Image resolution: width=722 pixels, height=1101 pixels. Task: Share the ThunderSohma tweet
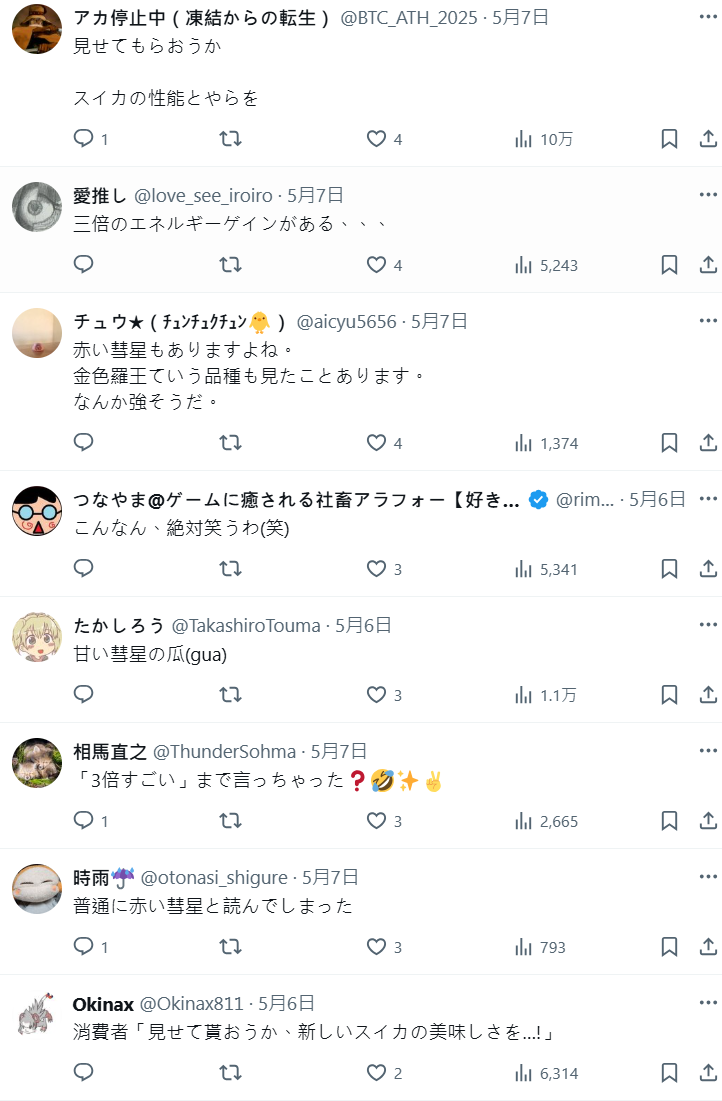click(708, 820)
